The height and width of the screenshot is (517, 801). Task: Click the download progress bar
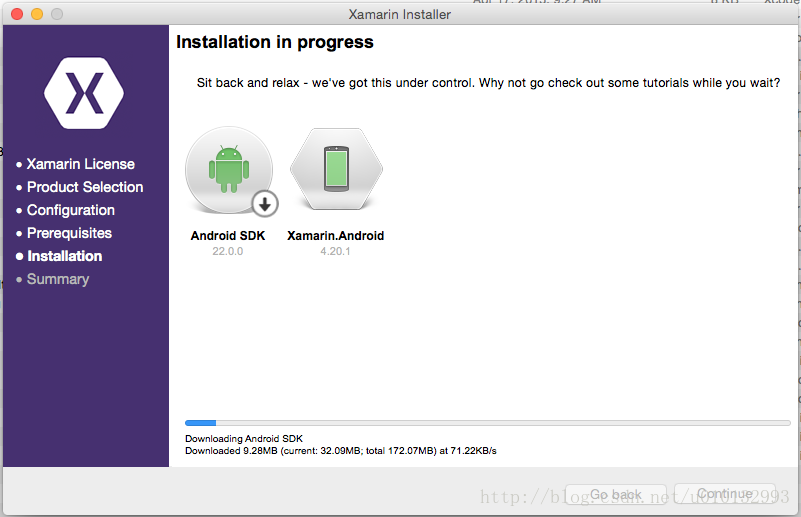point(488,423)
